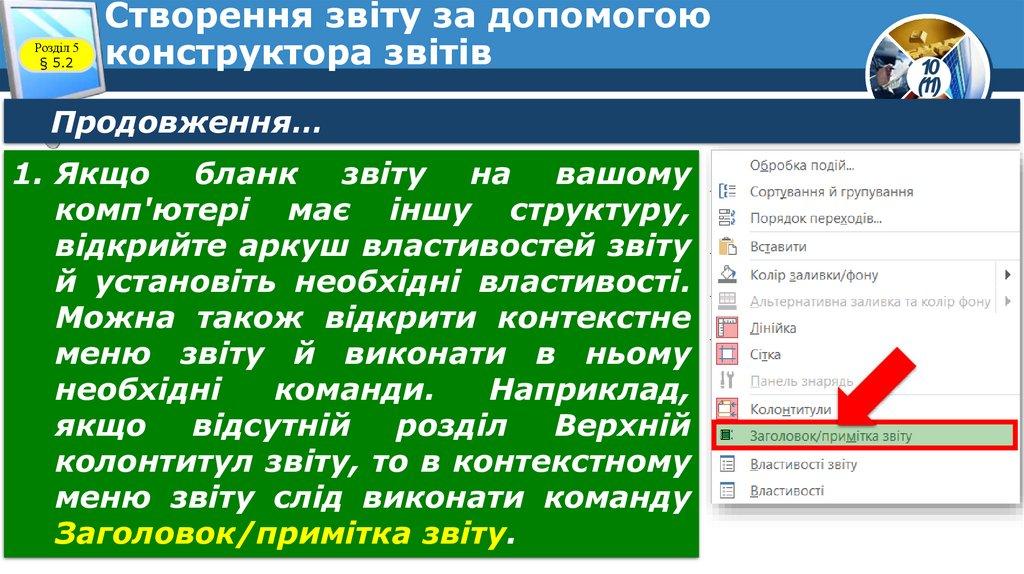Click the yellow Заголовок/примітка звіту text in paragraph
Viewport: 1024px width, 574px height.
pyautogui.click(x=279, y=533)
